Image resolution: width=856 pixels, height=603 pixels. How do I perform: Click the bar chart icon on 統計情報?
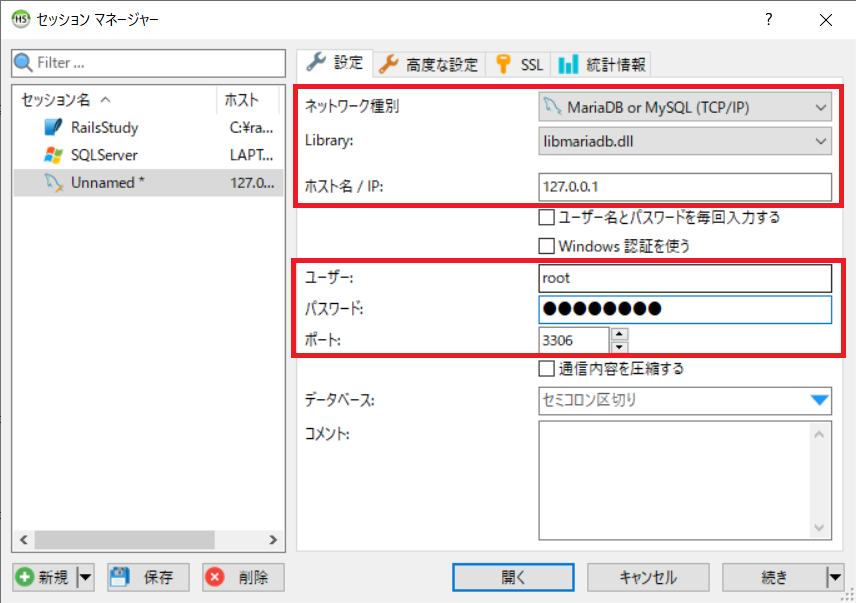[568, 64]
